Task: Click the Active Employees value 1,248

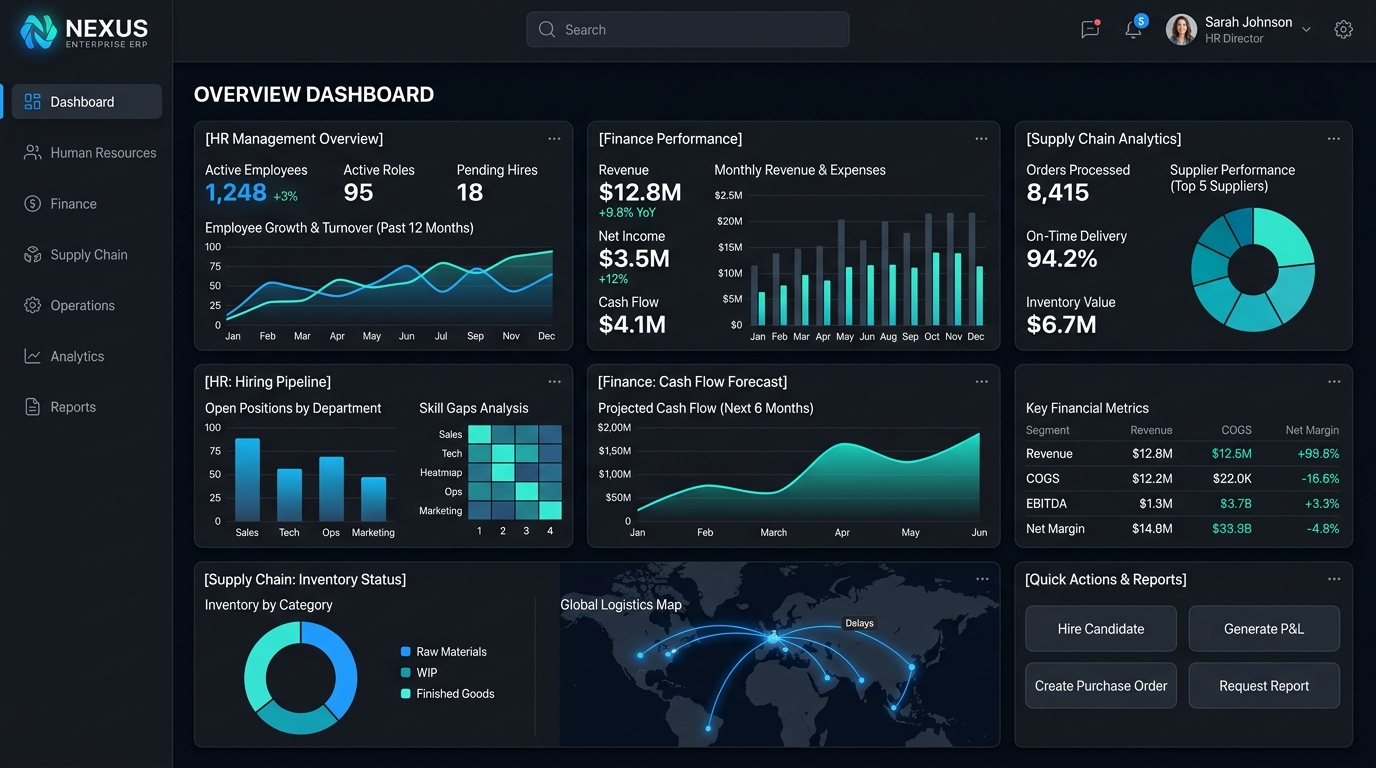Action: point(236,193)
